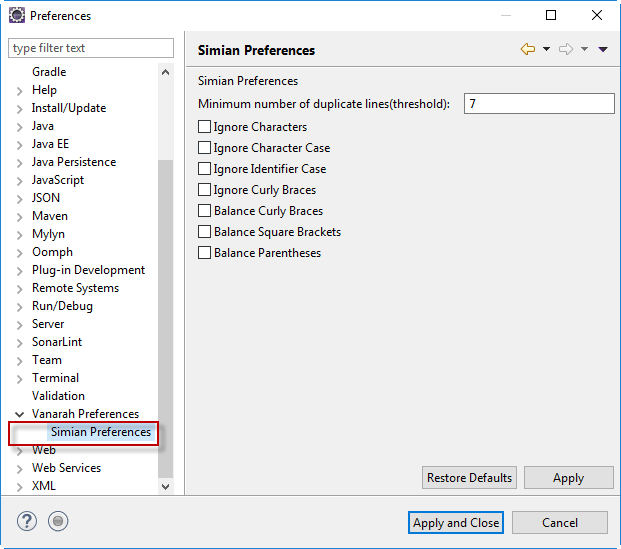
Task: Click the round record icon beside help
Action: [58, 521]
